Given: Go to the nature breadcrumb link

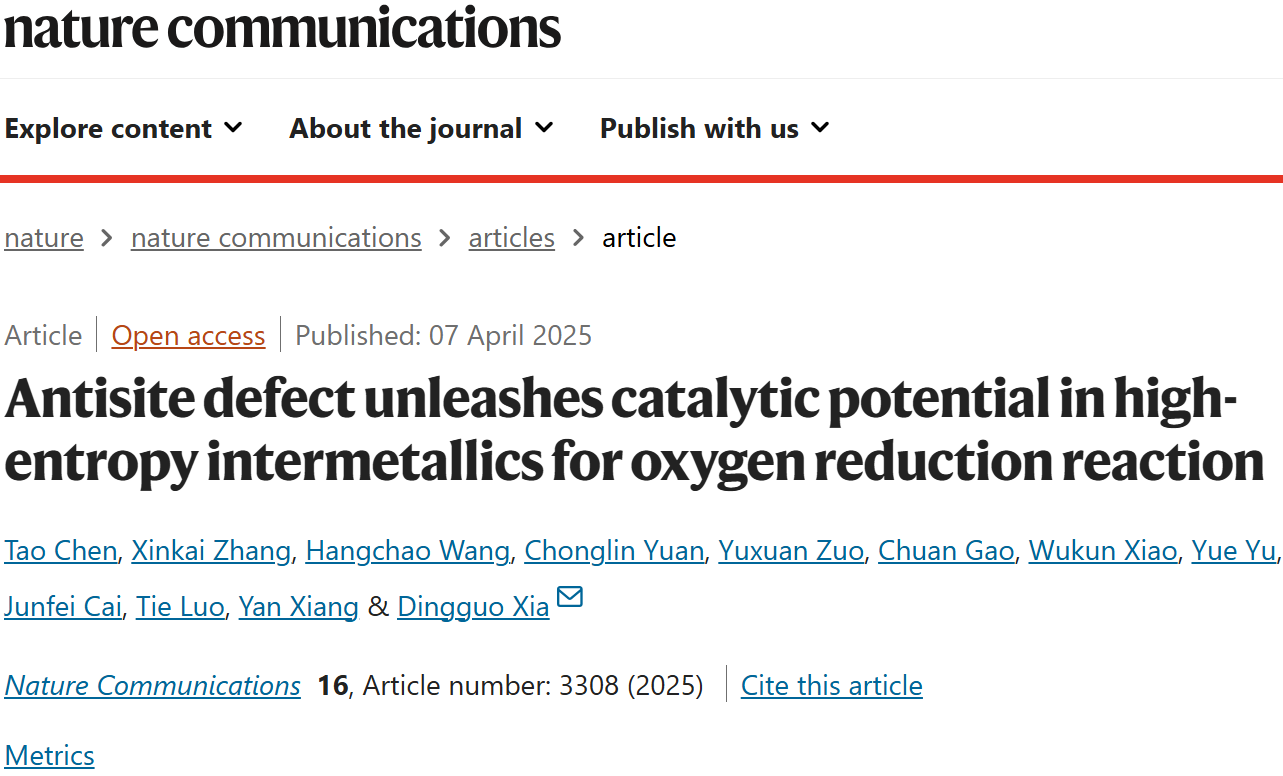Looking at the screenshot, I should (44, 238).
